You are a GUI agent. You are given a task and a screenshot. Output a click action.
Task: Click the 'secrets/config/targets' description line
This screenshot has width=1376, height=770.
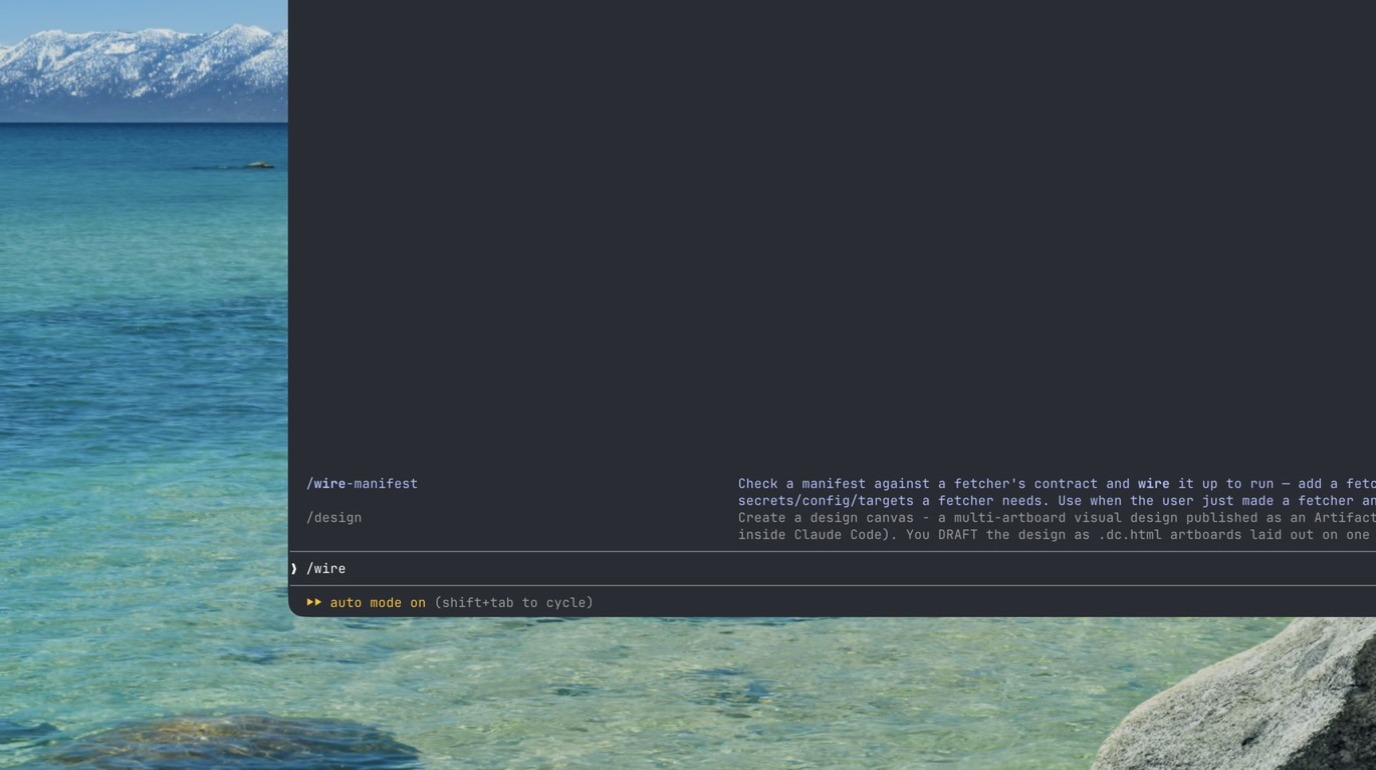point(1057,501)
